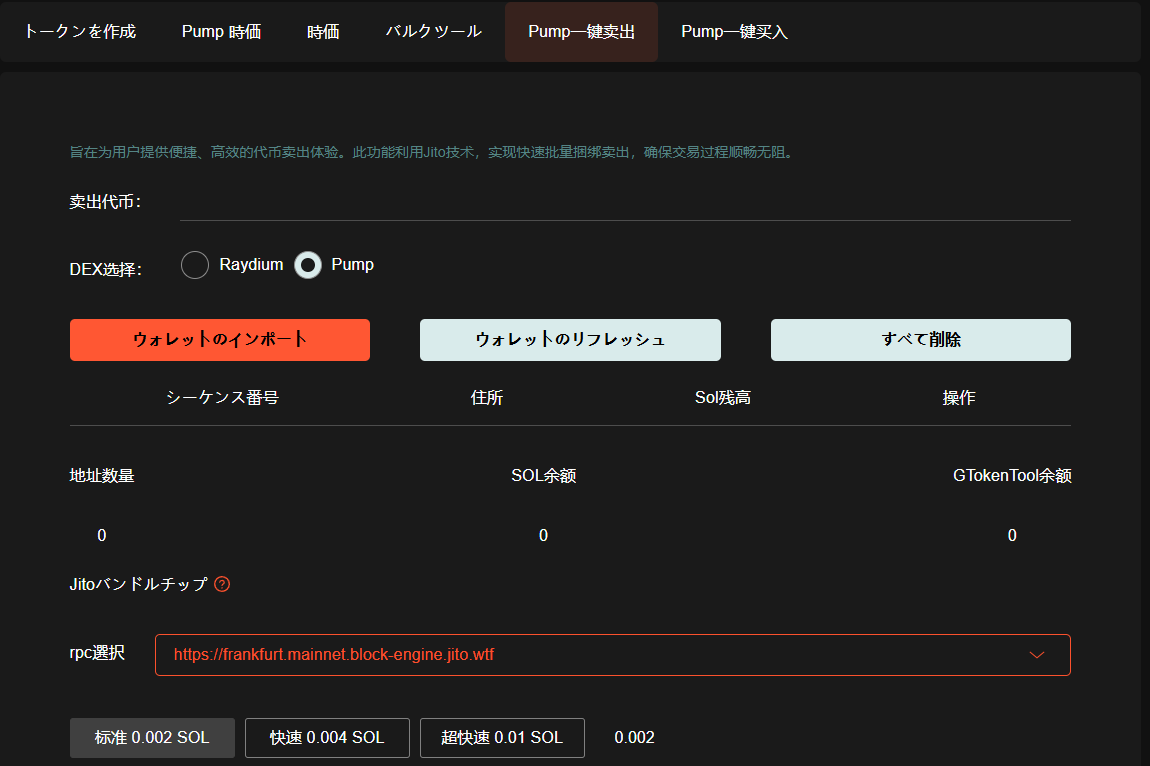Image resolution: width=1150 pixels, height=766 pixels.
Task: Select the Pump一键卖出 tab
Action: (x=581, y=32)
